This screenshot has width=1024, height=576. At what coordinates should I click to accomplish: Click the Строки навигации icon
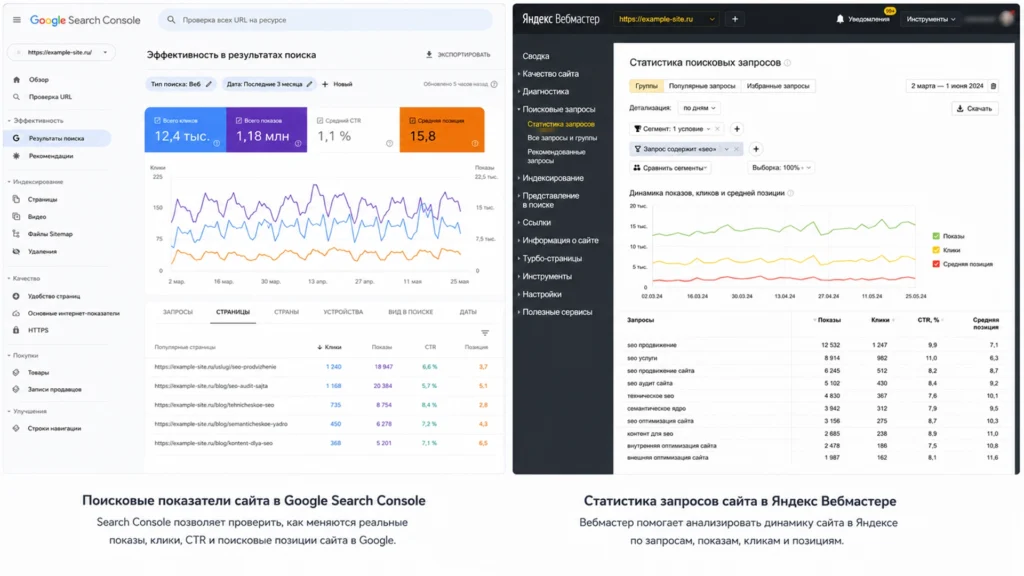tap(16, 428)
